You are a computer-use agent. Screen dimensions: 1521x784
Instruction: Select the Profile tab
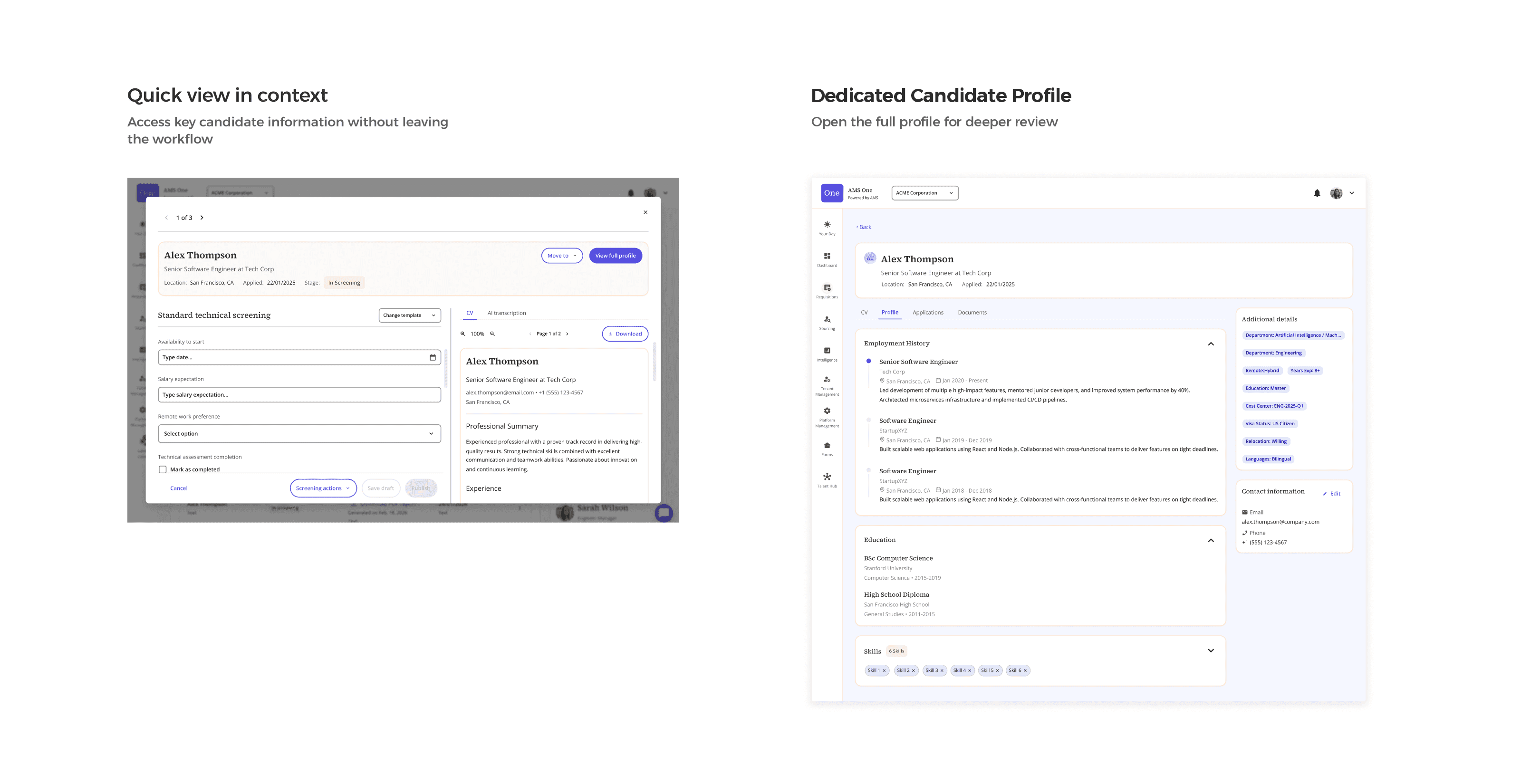[890, 312]
